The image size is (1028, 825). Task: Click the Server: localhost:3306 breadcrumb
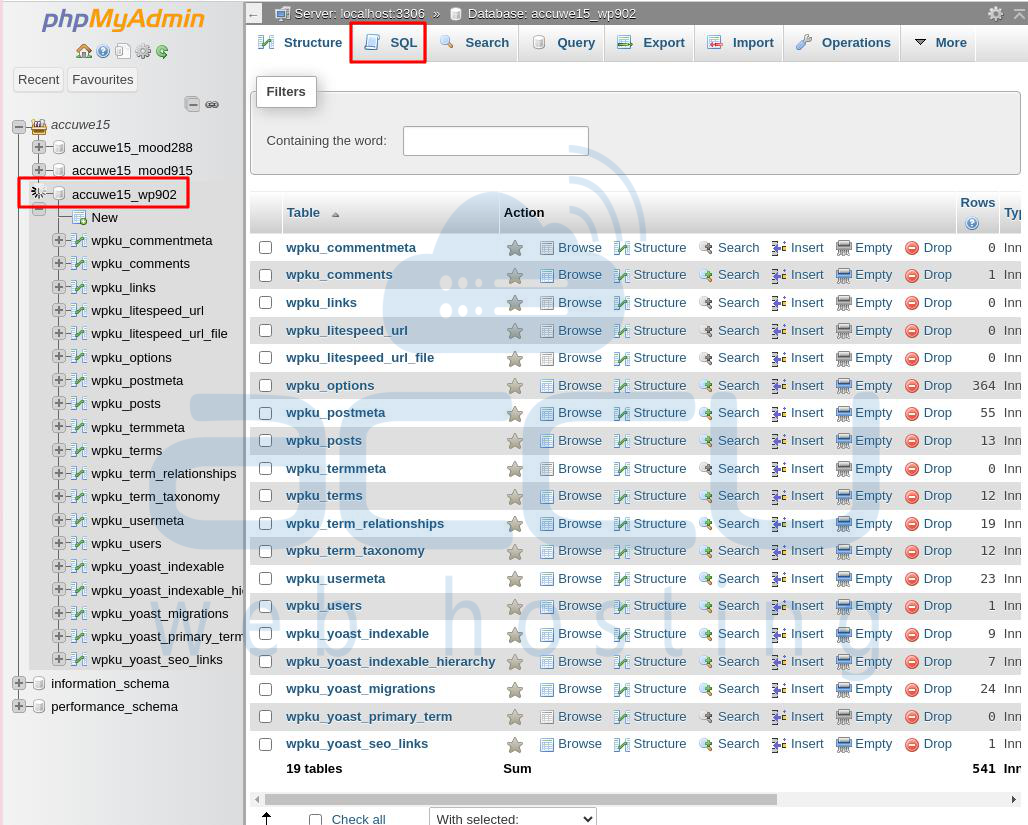359,13
